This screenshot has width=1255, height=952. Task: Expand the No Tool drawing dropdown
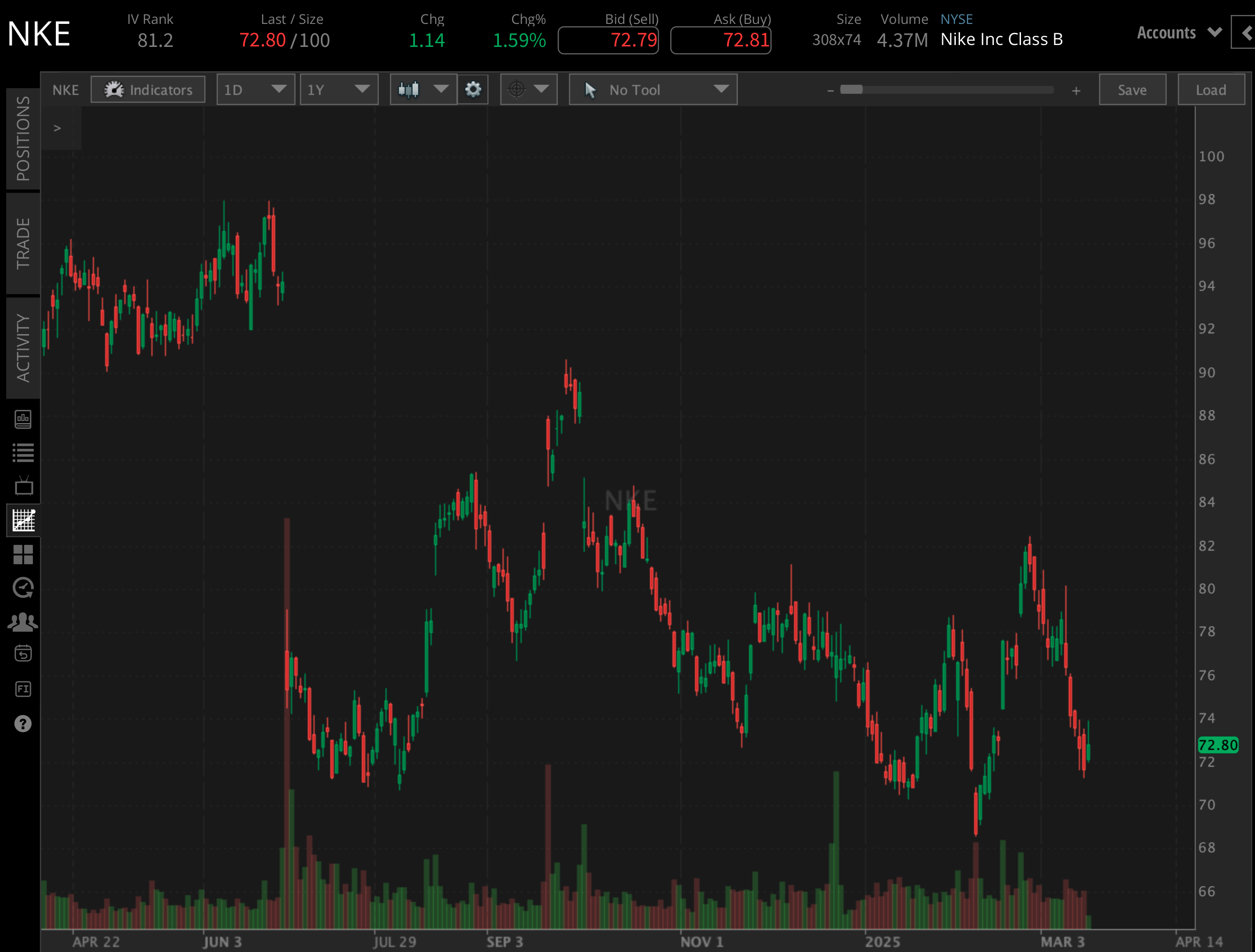tap(652, 89)
